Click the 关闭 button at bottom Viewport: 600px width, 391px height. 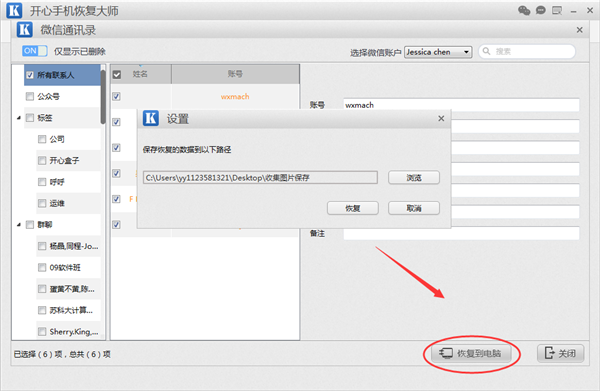tap(561, 353)
